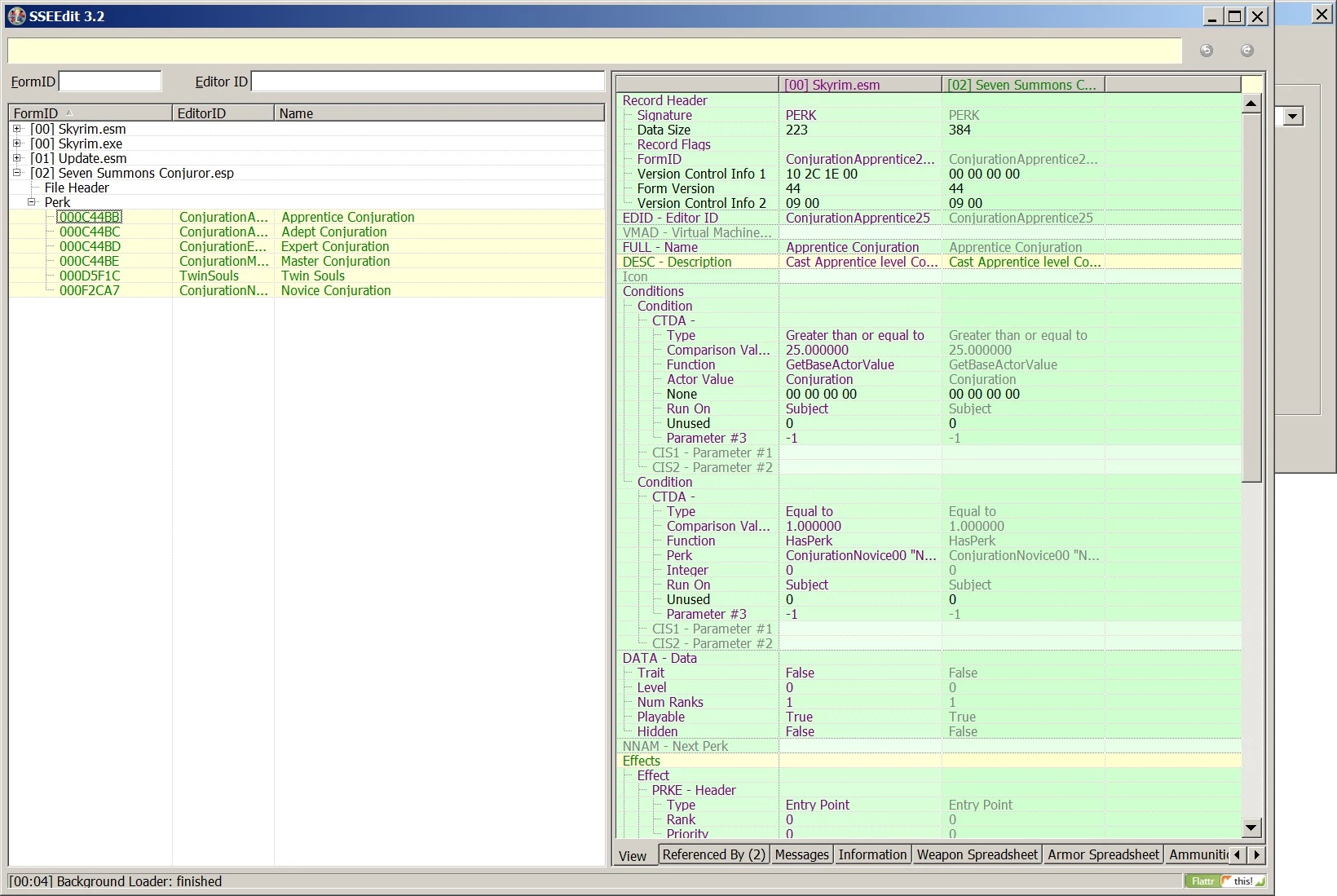This screenshot has height=896, width=1337.
Task: Select record 000C44BB Apprentice Conjuration
Action: click(307, 217)
